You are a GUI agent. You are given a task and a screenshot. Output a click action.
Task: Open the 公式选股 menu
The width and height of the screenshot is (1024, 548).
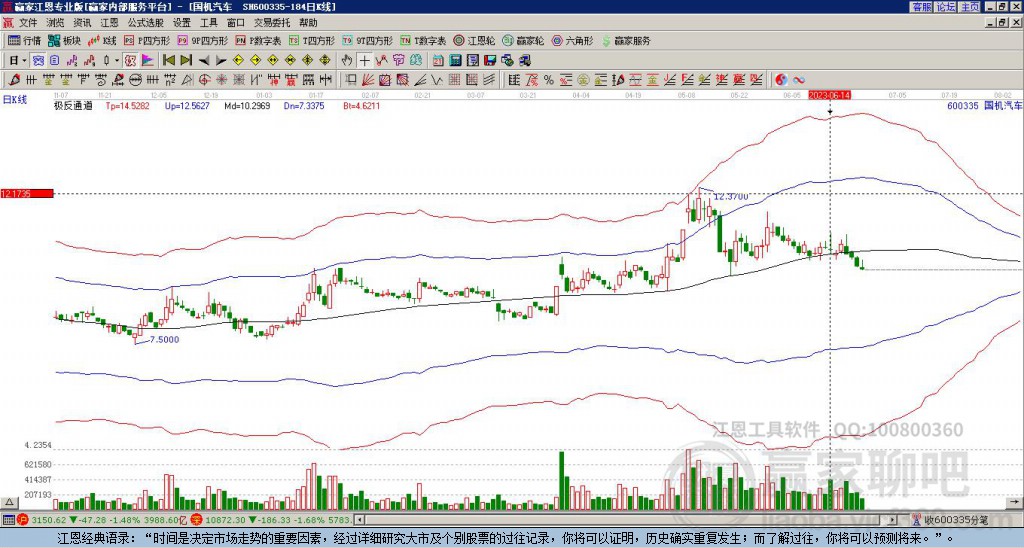(146, 23)
